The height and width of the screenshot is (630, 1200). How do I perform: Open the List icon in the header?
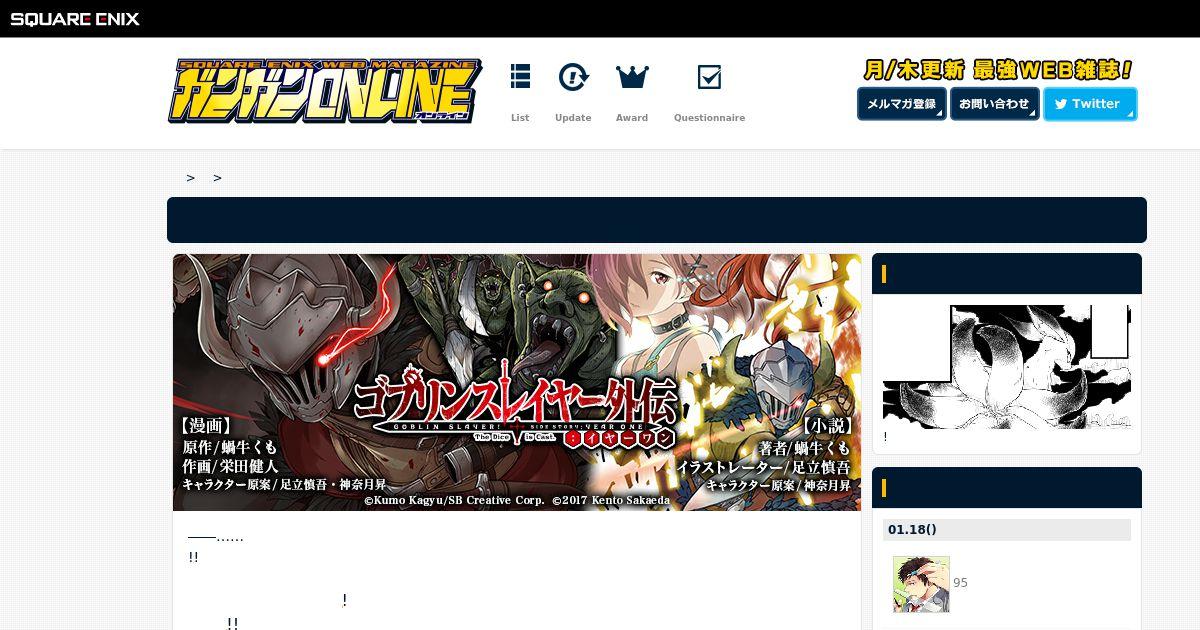[x=520, y=77]
